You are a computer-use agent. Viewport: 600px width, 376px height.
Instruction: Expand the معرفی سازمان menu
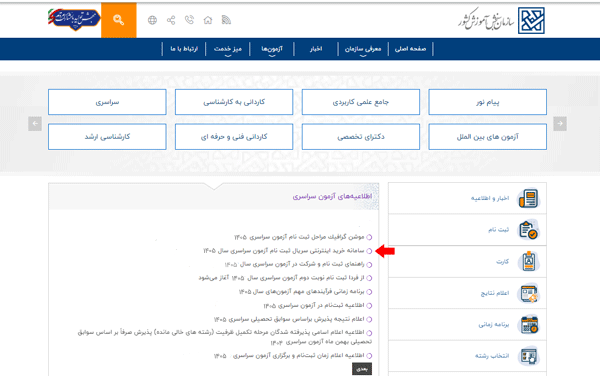pos(363,49)
